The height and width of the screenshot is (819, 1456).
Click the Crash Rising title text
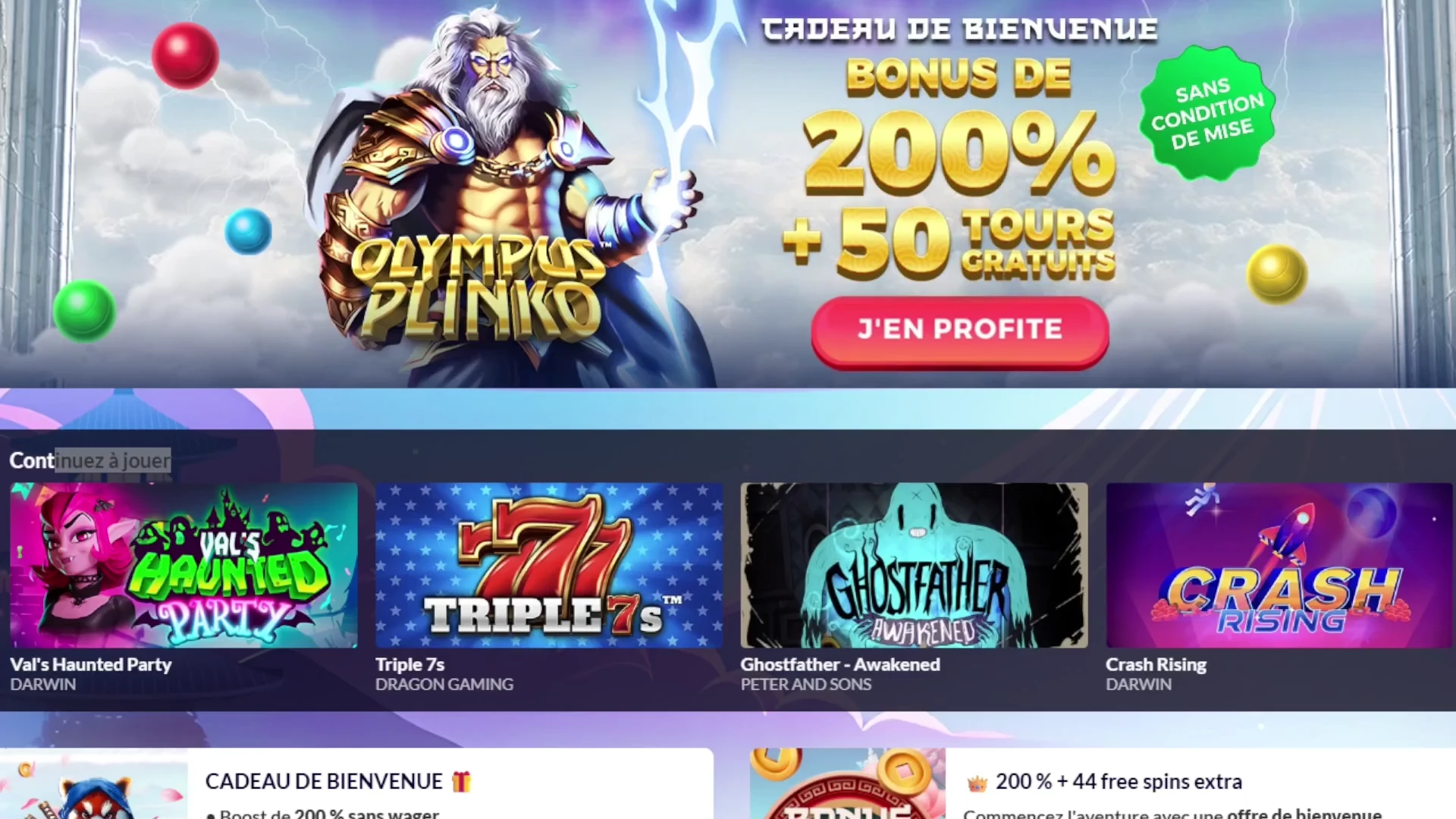click(1156, 664)
